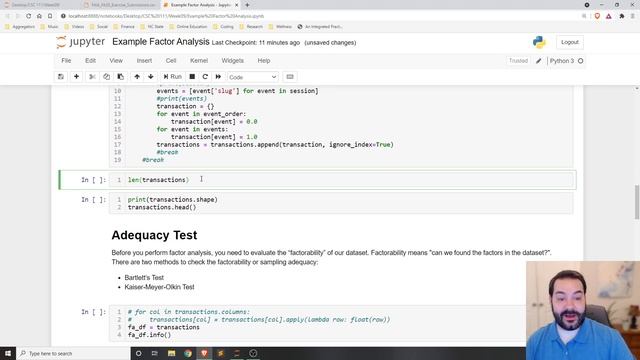Open the cell type Code dropdown
Viewport: 640px width, 360px height.
(252, 77)
